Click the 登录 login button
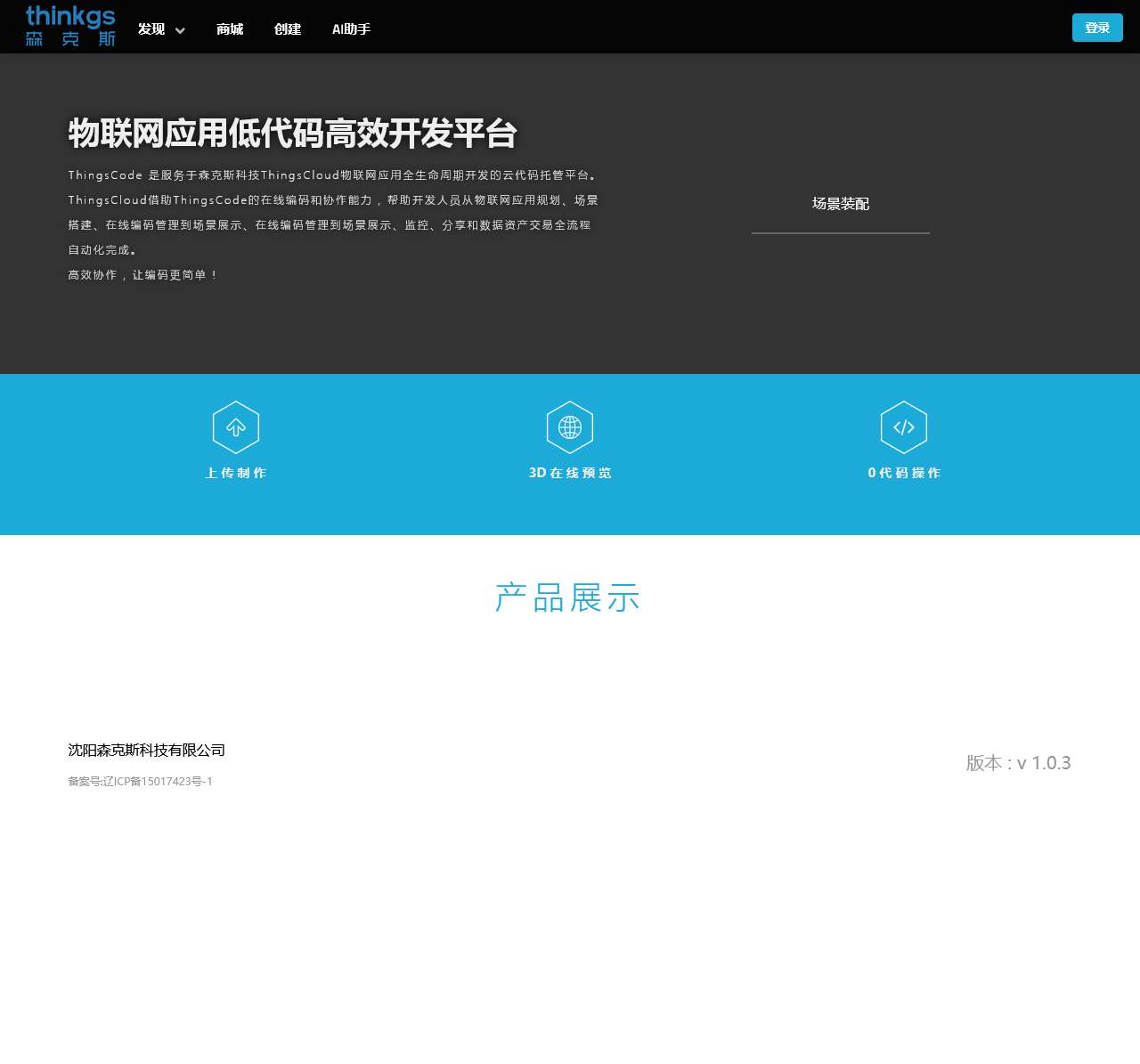 [x=1097, y=28]
